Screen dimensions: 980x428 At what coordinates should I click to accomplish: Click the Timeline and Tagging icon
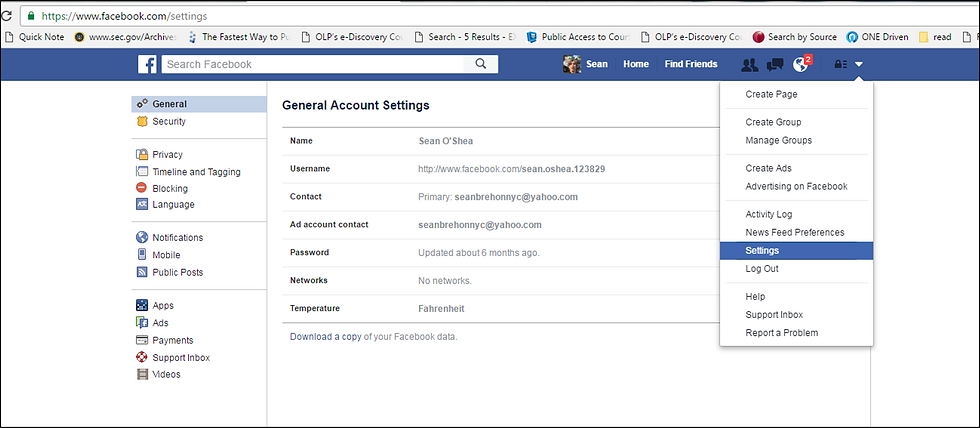click(x=142, y=172)
